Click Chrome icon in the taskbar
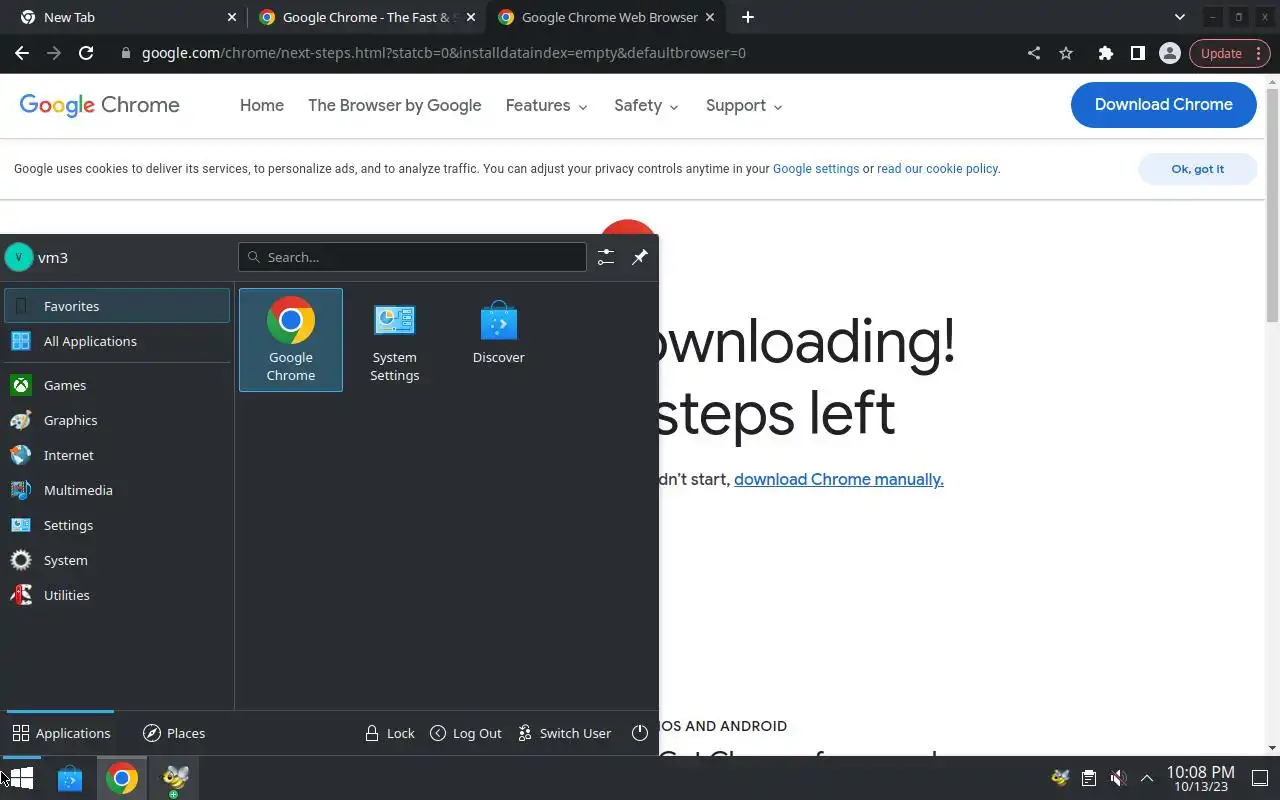Screen dimensions: 1280x800 point(122,778)
